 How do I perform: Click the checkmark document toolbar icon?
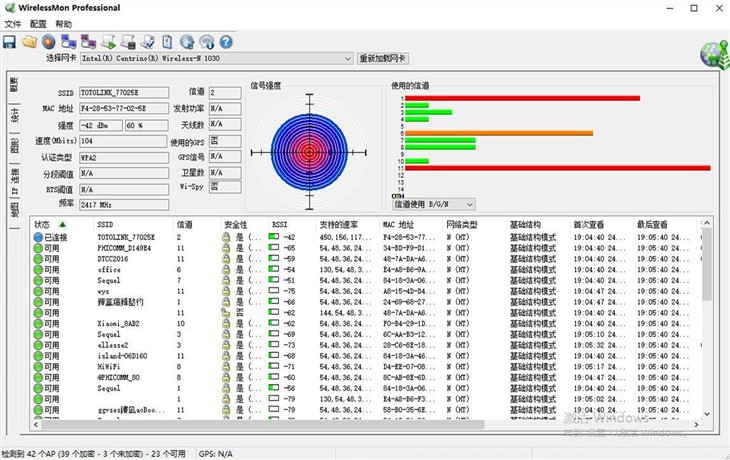click(148, 42)
